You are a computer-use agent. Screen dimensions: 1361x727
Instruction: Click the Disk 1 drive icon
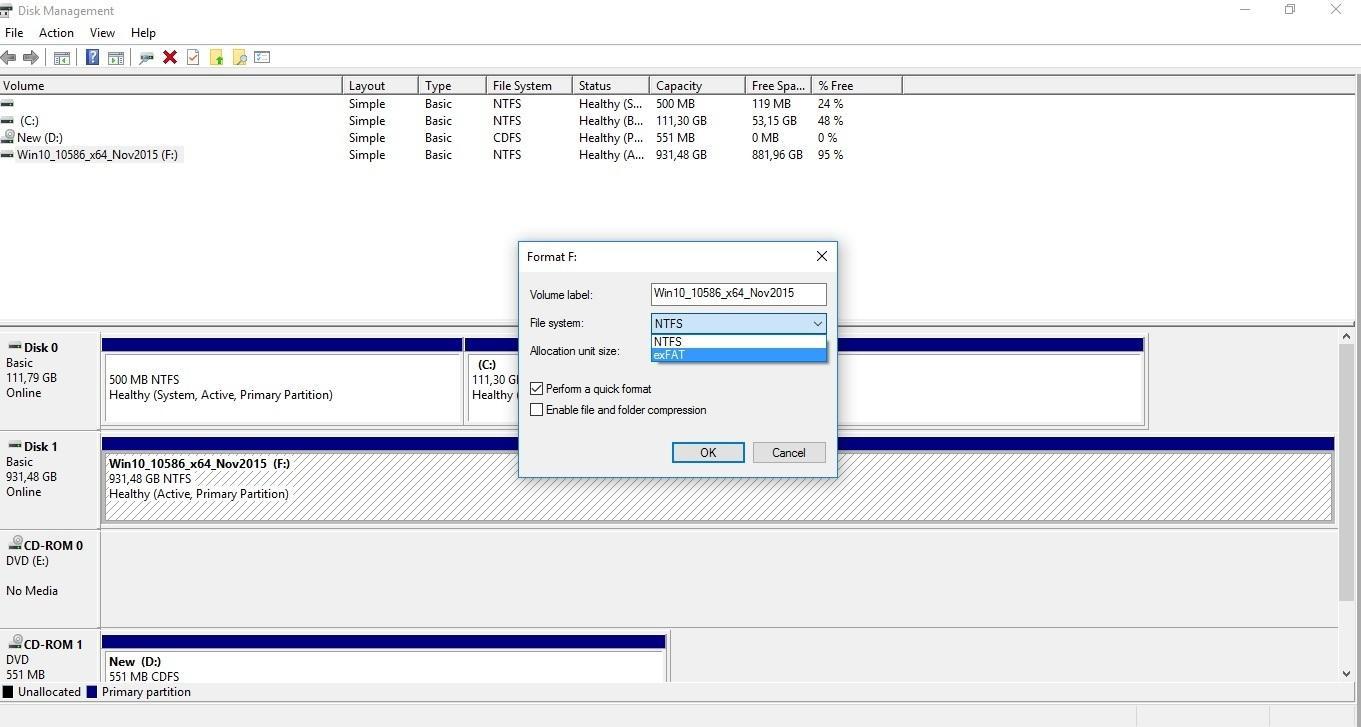pos(14,446)
